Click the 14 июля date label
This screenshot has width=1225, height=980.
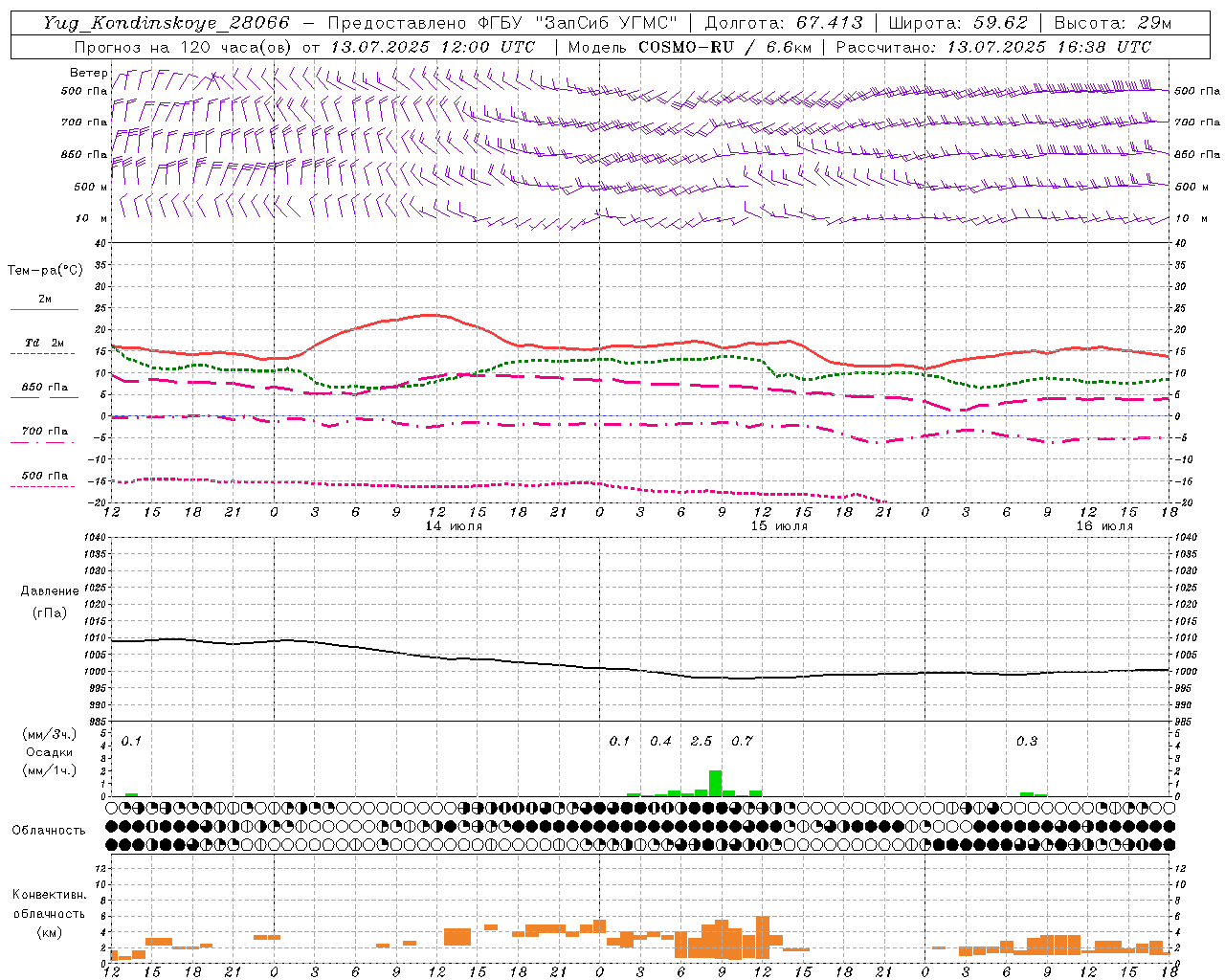(454, 526)
